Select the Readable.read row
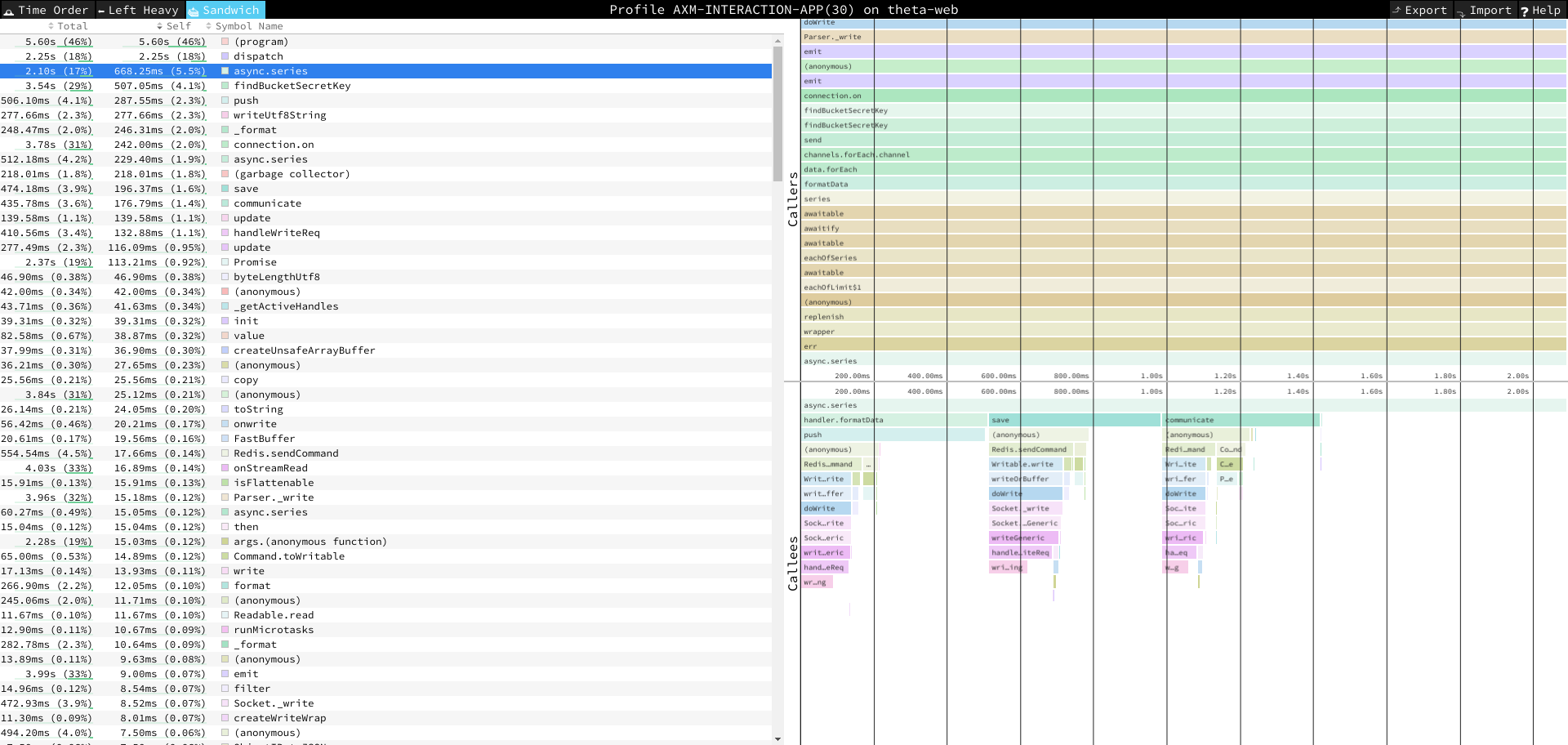This screenshot has height=745, width=1568. click(x=385, y=615)
